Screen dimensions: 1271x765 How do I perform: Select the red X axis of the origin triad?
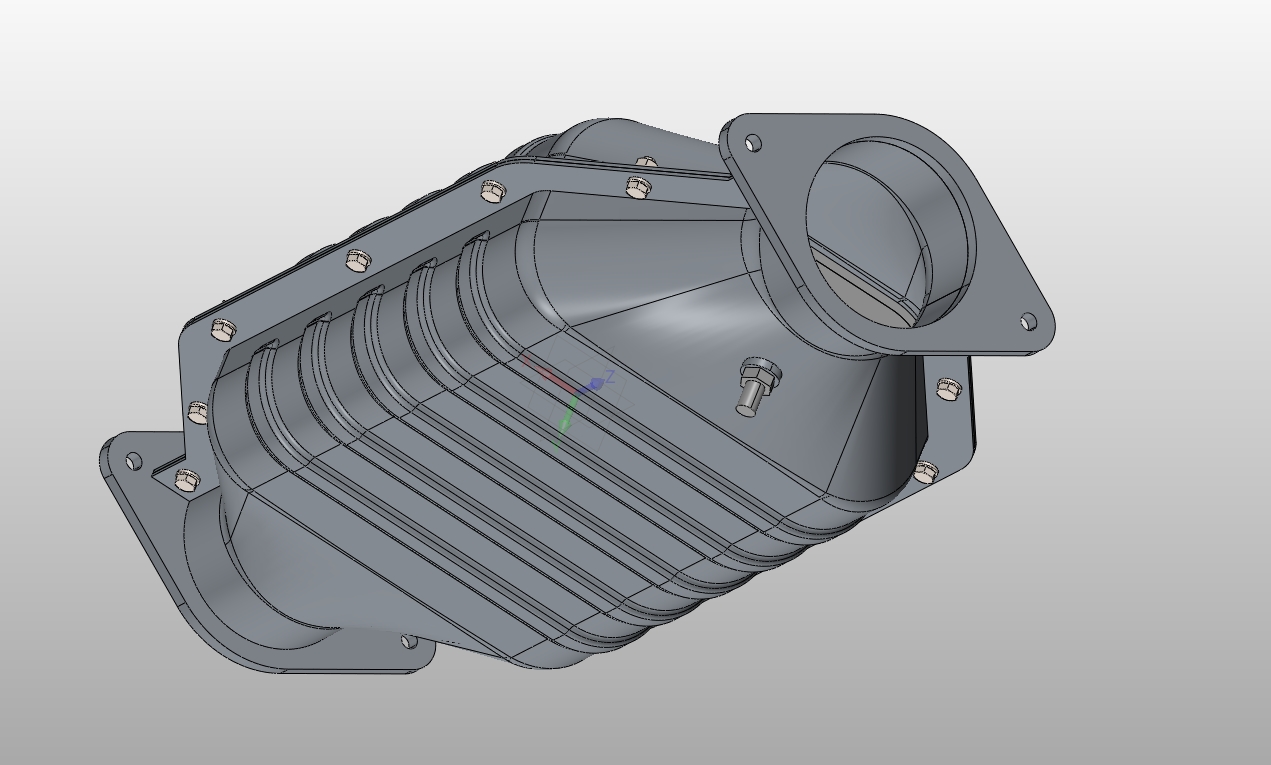[547, 374]
